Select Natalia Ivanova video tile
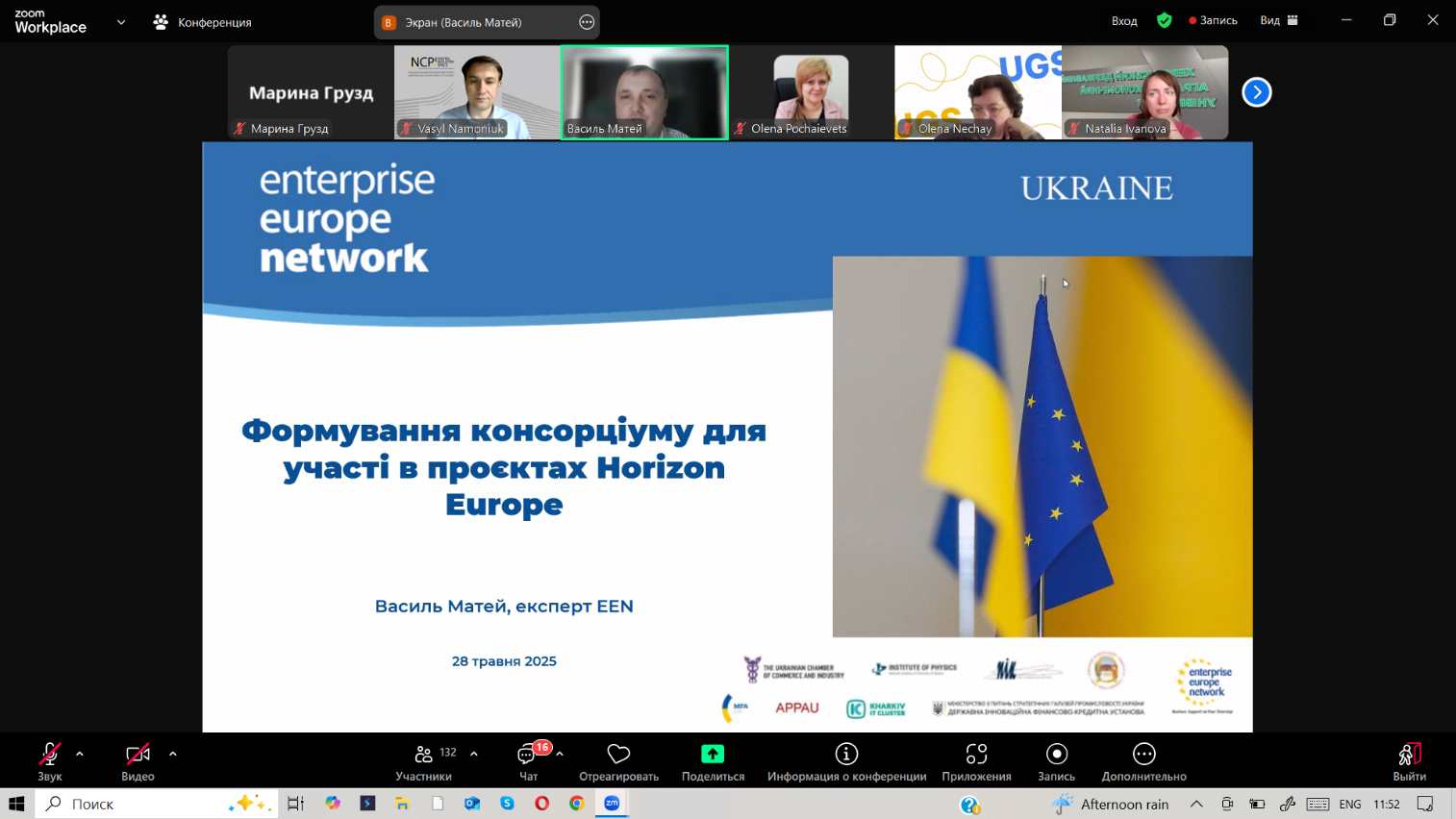The image size is (1456, 819). pyautogui.click(x=1144, y=92)
